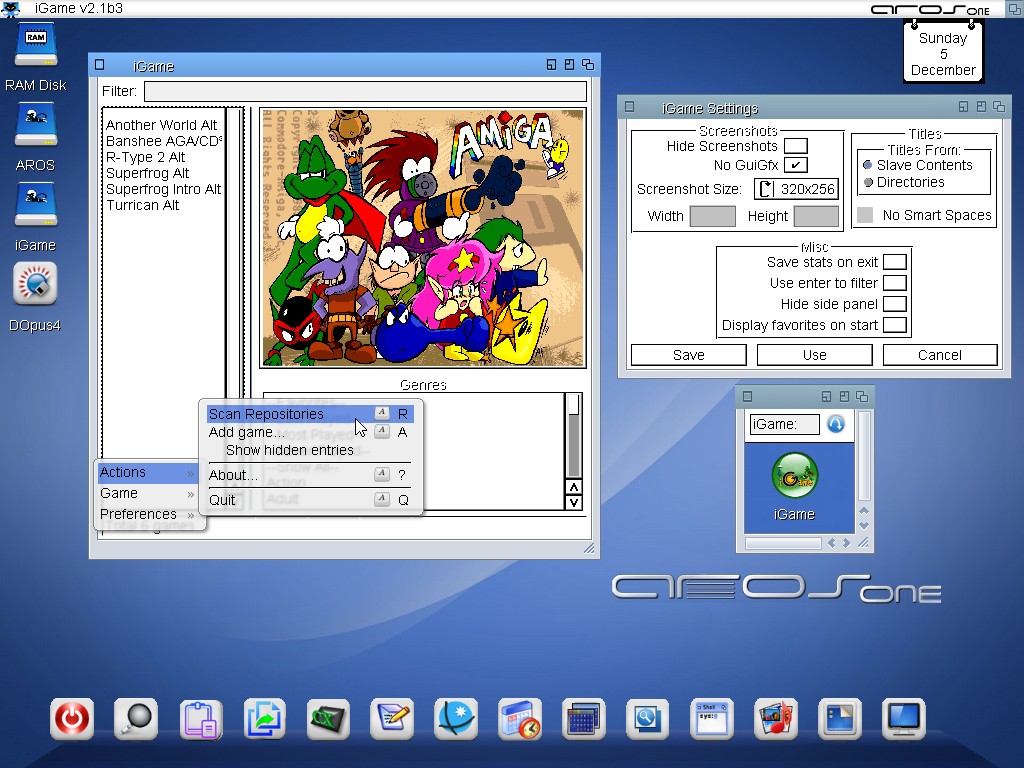Launch the Shell terminal from the dock
Image resolution: width=1024 pixels, height=768 pixels.
coord(710,719)
